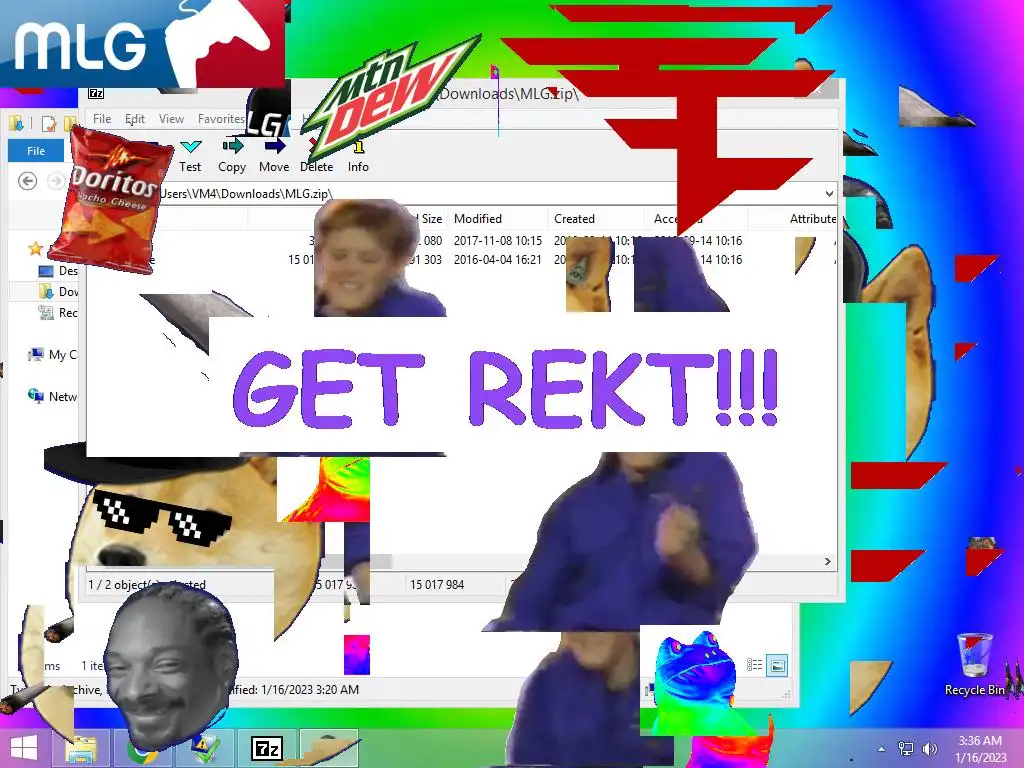This screenshot has width=1024, height=768.
Task: Select Downloads in Explorer's navigation pane
Action: click(x=58, y=291)
